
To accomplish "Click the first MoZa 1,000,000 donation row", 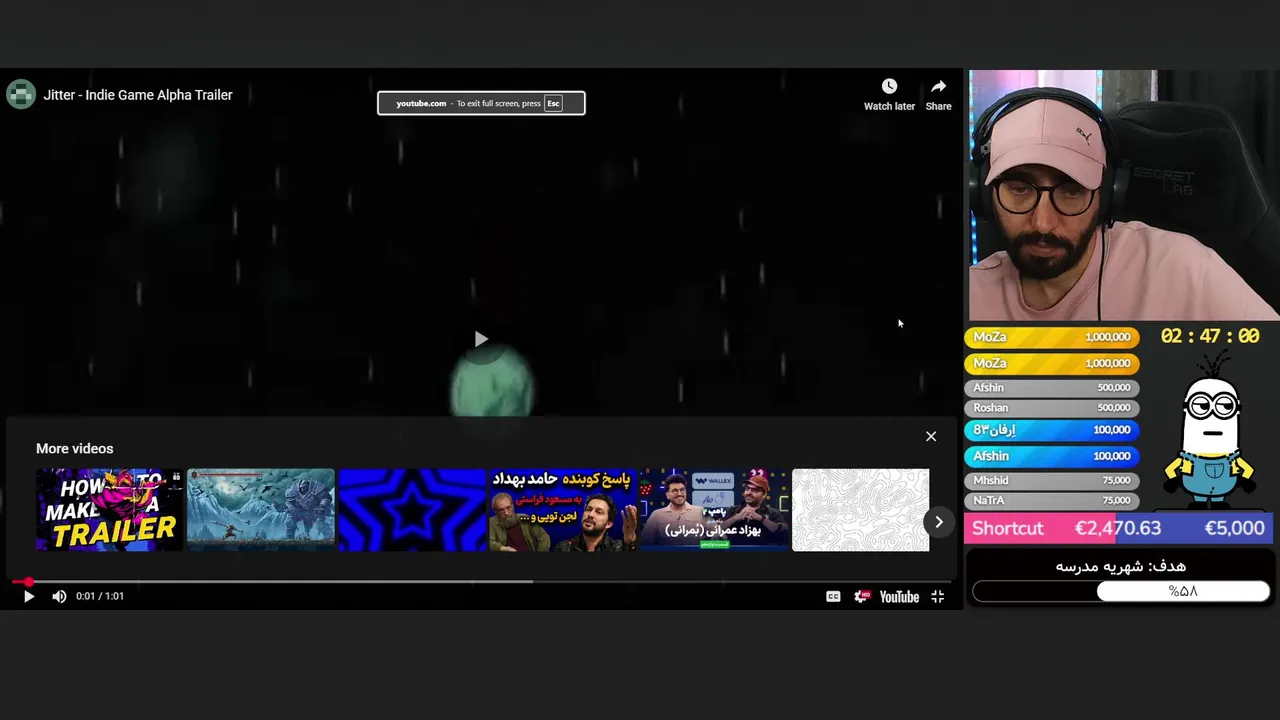I will tap(1052, 337).
